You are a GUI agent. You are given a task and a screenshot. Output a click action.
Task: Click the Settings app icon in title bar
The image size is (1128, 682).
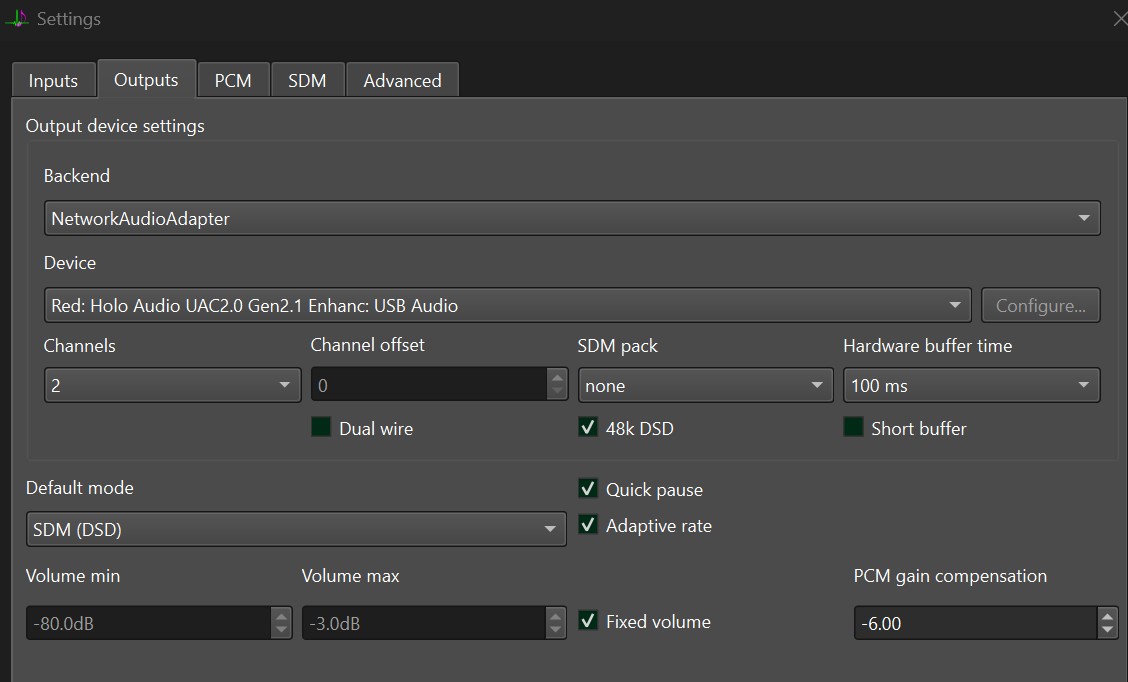17,19
